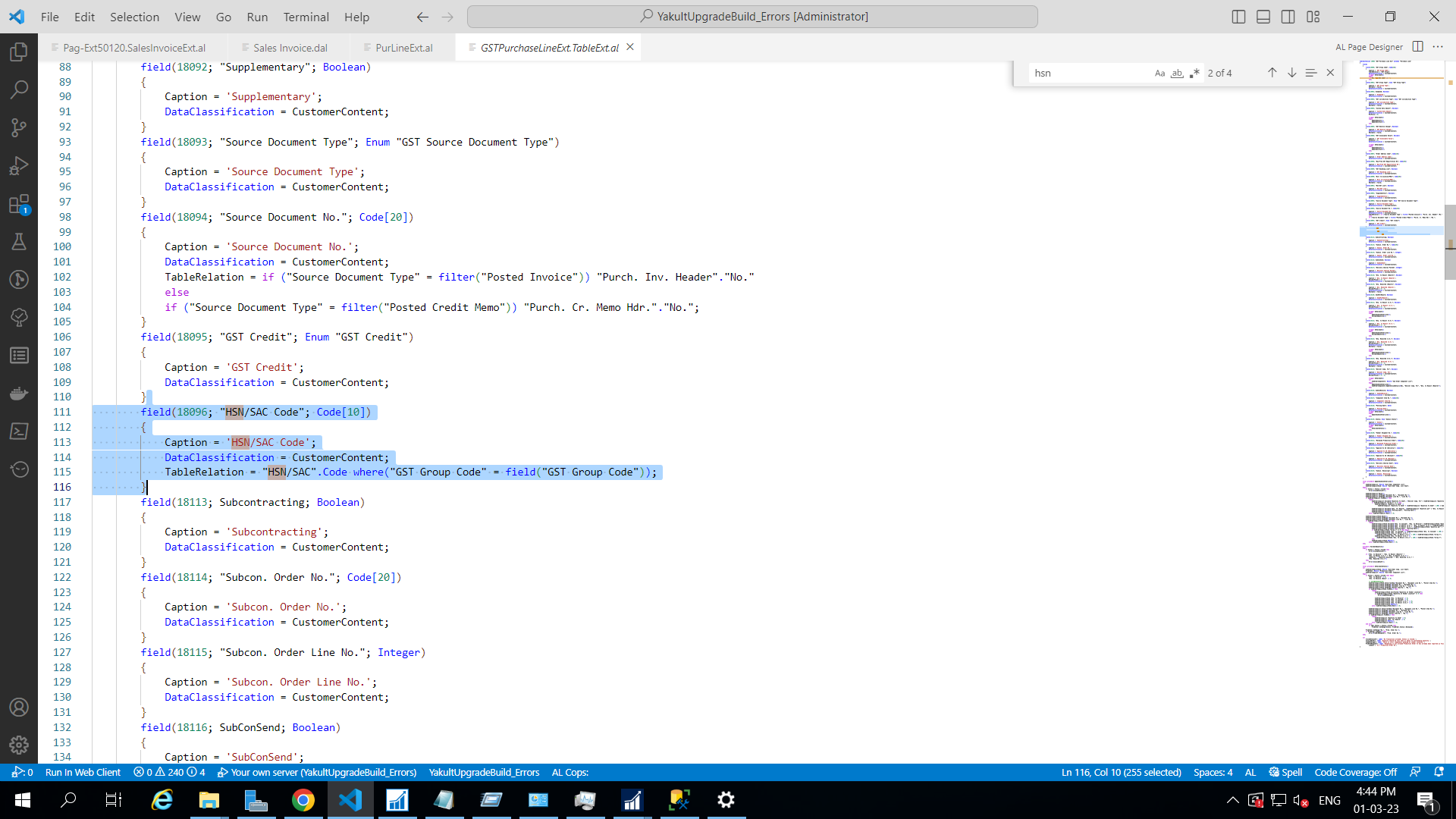Open the Search view in the activity bar
Viewport: 1456px width, 819px height.
pyautogui.click(x=19, y=89)
